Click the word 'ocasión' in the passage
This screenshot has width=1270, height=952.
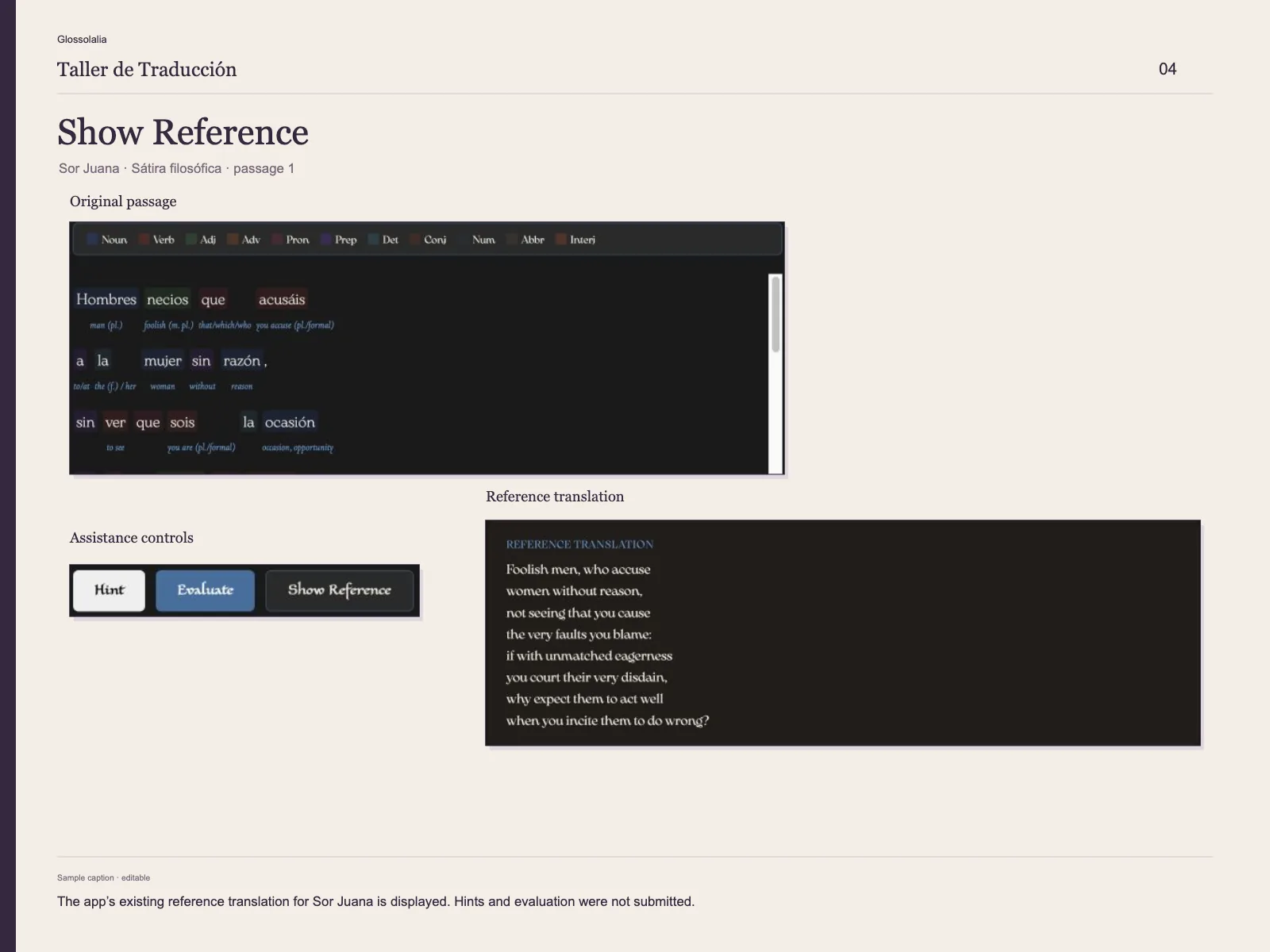(x=290, y=422)
